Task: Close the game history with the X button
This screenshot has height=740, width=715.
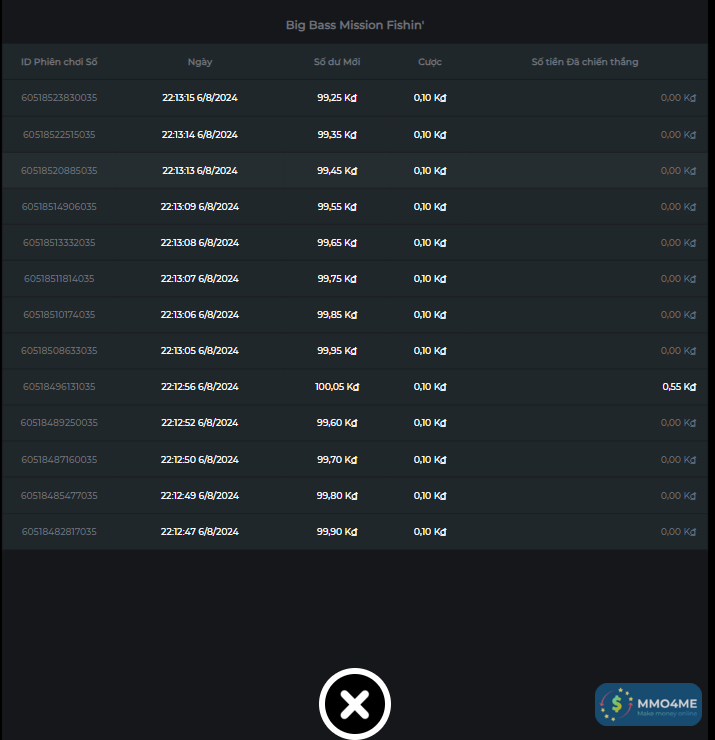Action: 355,704
